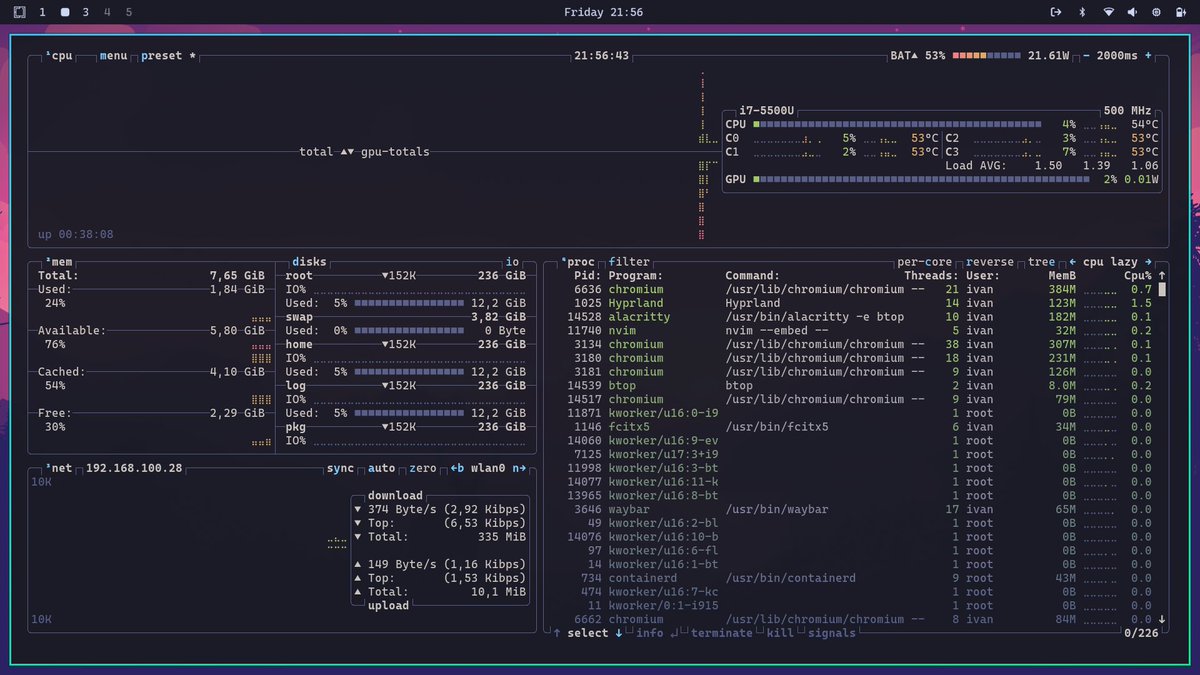
Task: Switch to workspace 4
Action: point(107,12)
